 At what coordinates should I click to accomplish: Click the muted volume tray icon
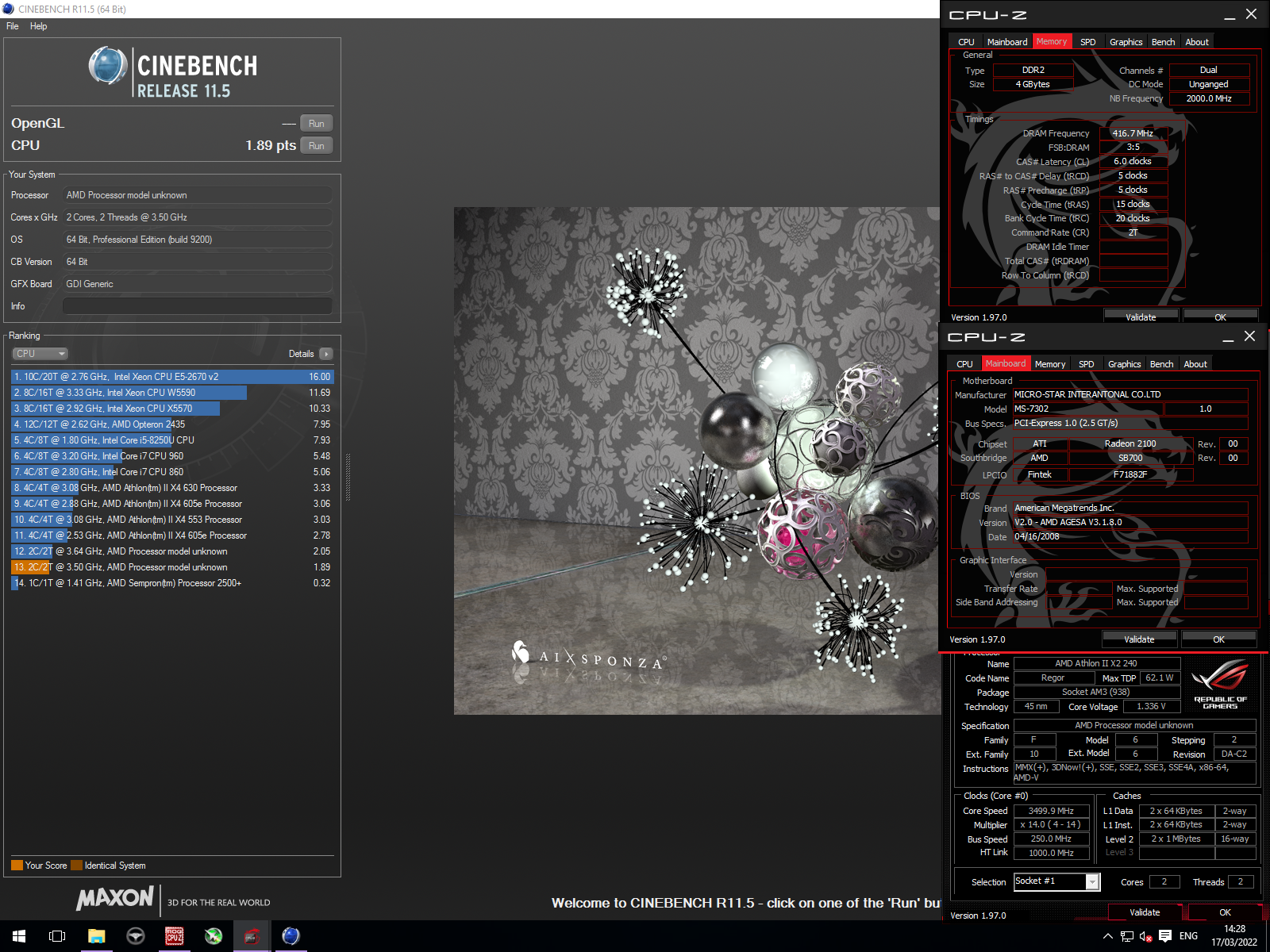click(x=1146, y=936)
